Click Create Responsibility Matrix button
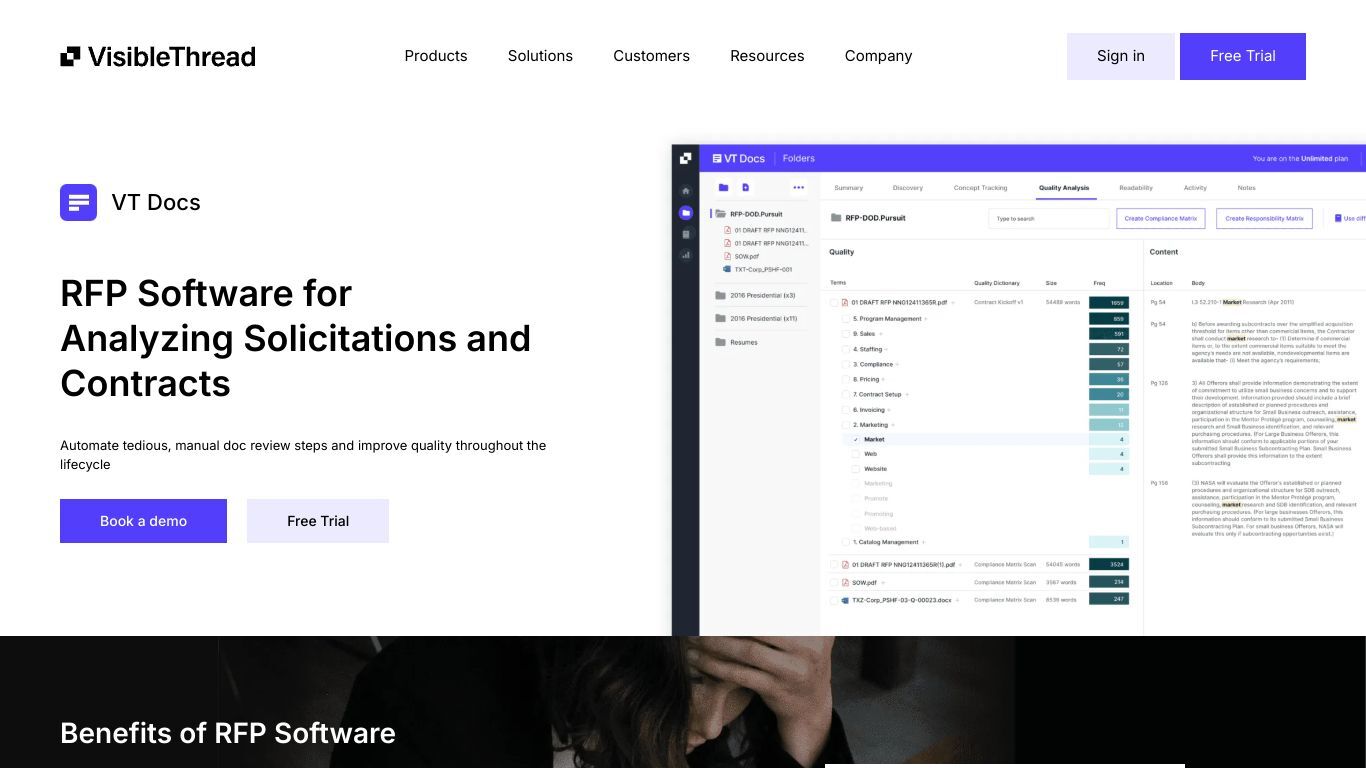Image resolution: width=1366 pixels, height=768 pixels. [1264, 218]
